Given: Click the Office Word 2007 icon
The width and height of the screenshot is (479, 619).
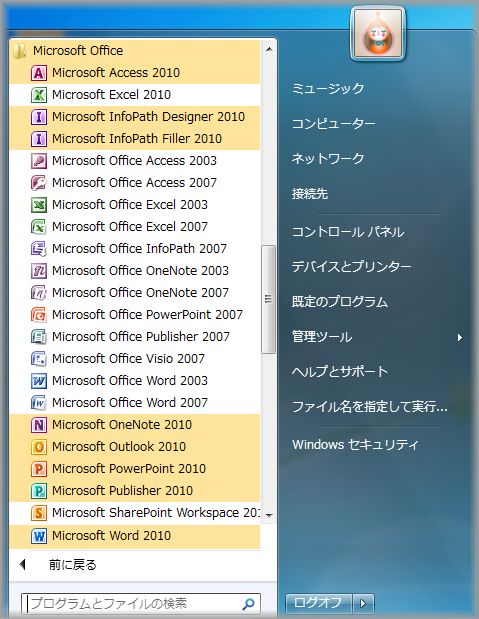Looking at the screenshot, I should (x=39, y=403).
